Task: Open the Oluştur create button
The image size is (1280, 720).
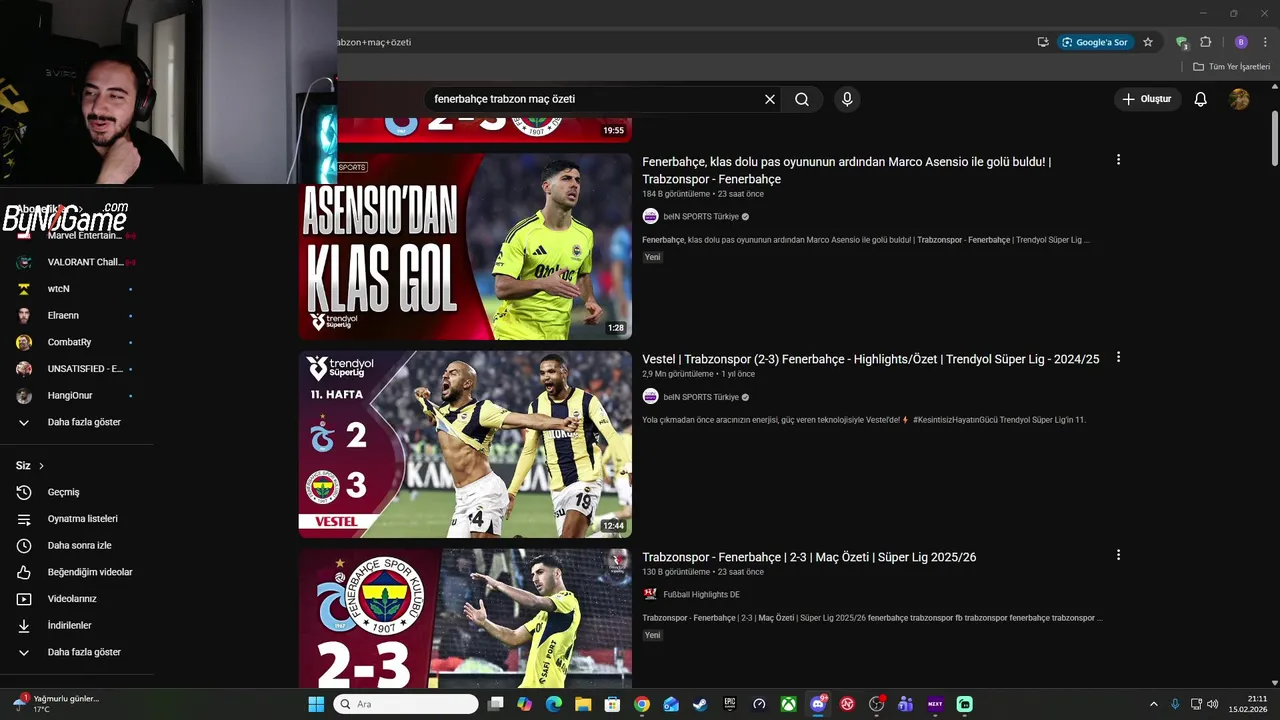Action: (1147, 99)
